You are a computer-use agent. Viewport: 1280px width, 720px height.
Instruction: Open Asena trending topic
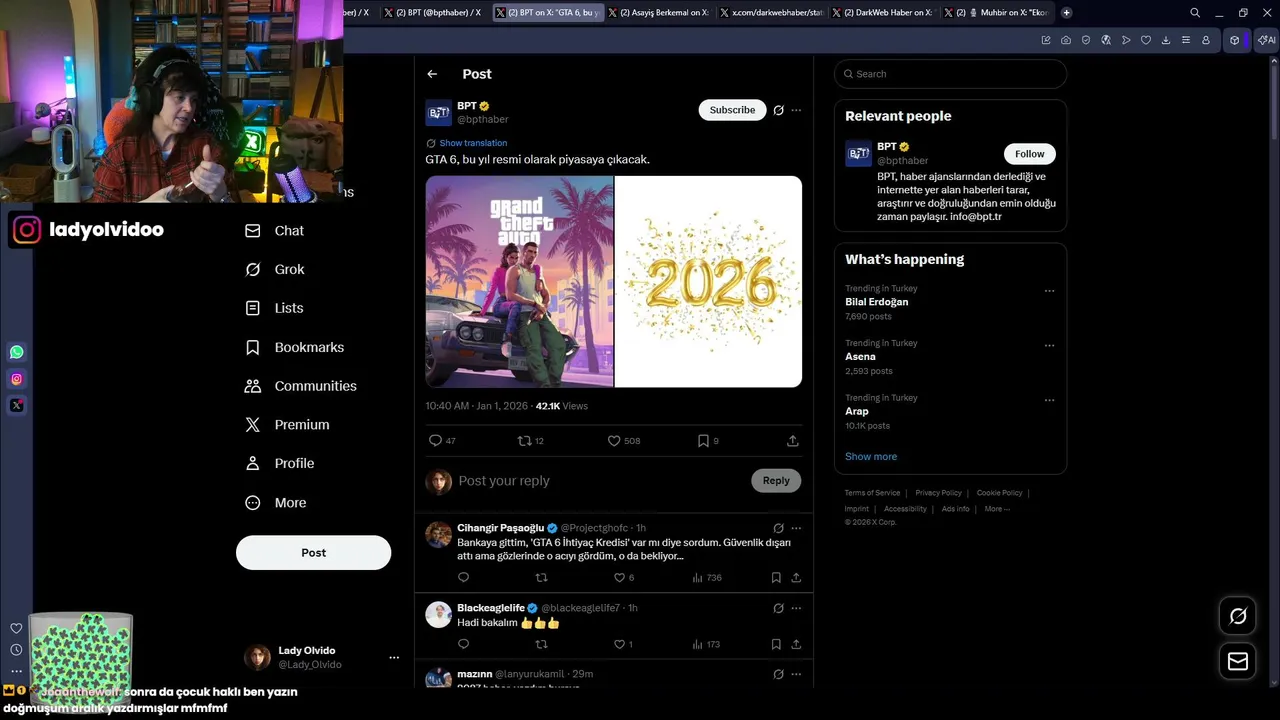coord(860,357)
